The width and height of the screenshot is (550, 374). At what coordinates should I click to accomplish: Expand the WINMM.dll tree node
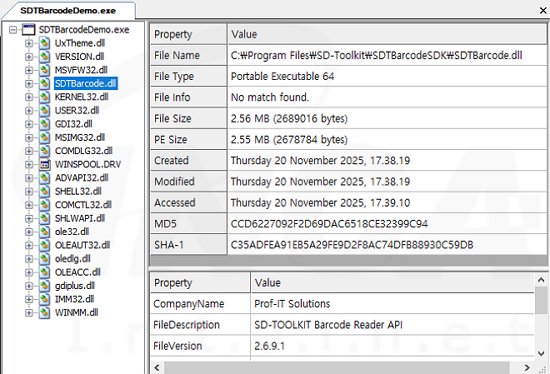pos(29,313)
